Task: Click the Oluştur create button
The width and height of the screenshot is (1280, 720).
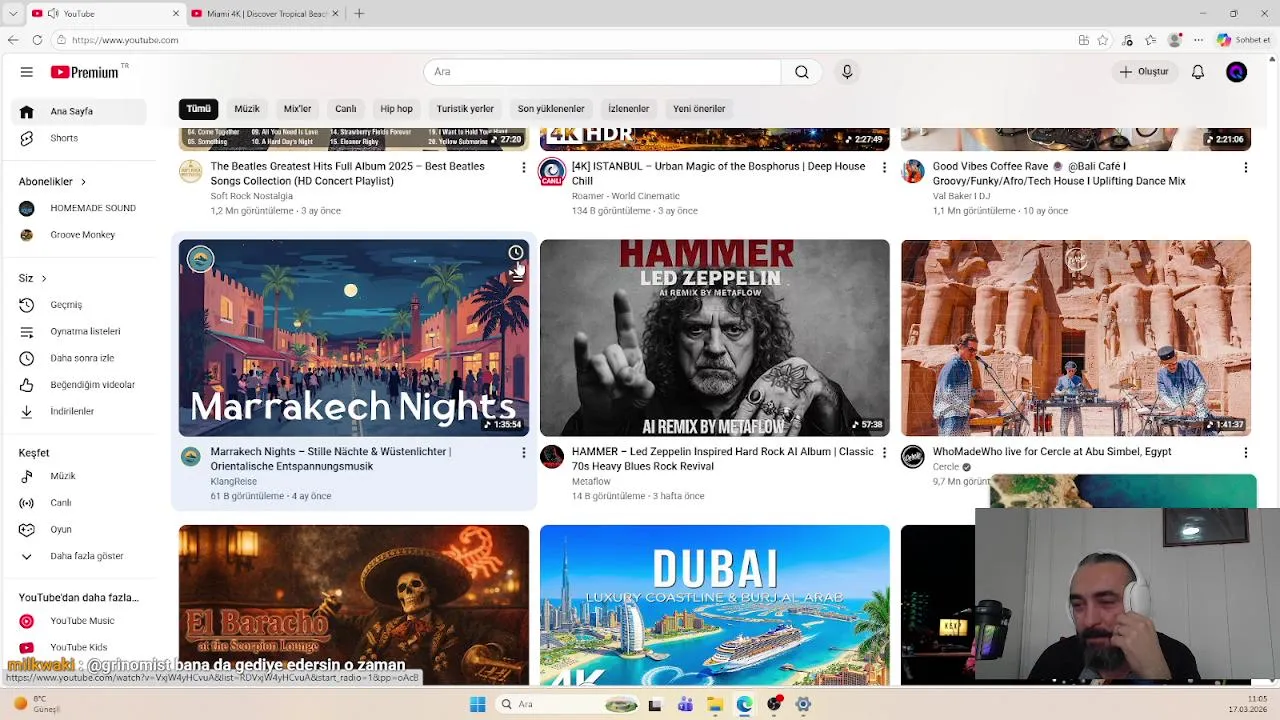Action: coord(1144,72)
